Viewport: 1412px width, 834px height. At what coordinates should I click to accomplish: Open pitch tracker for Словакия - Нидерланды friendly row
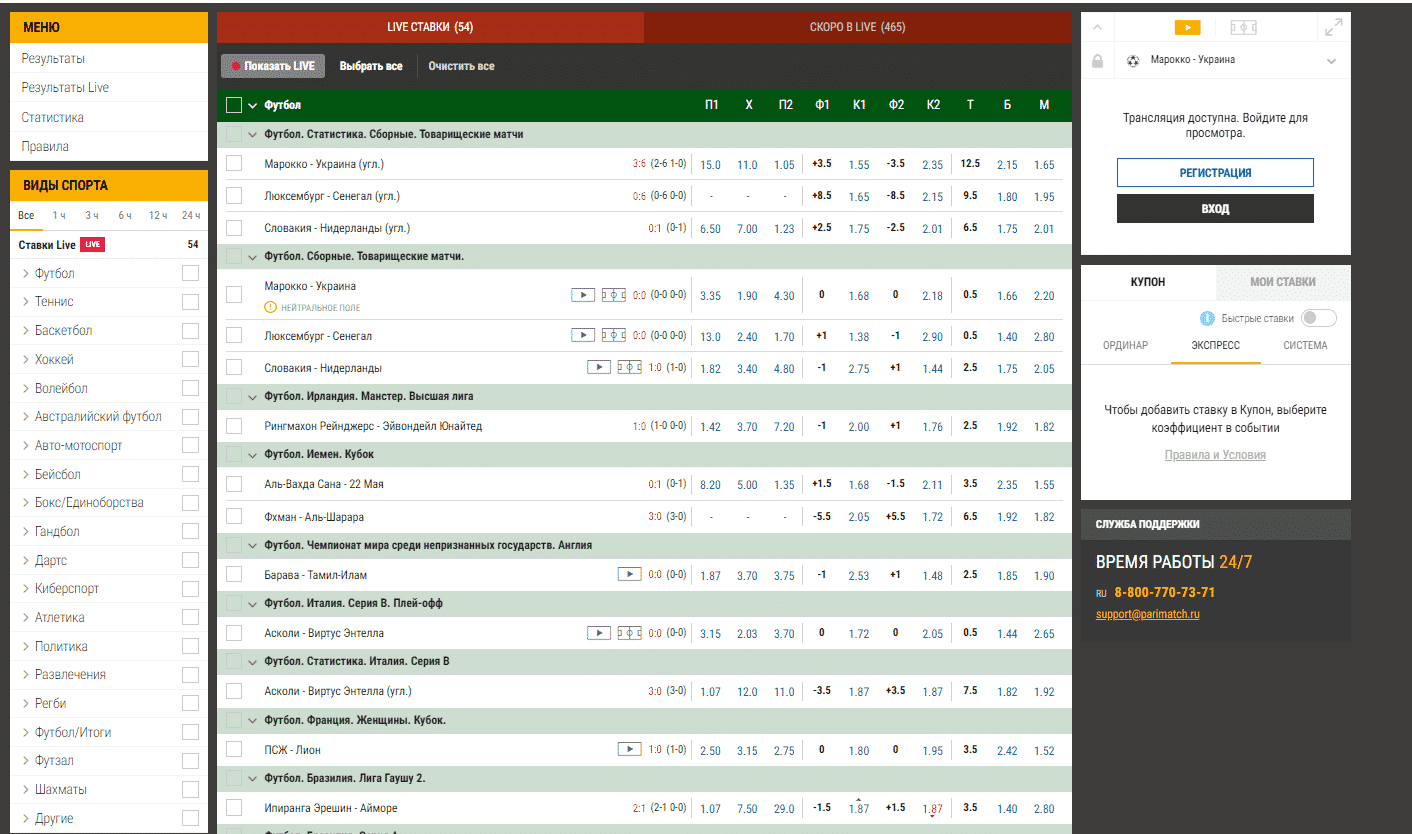[x=630, y=367]
